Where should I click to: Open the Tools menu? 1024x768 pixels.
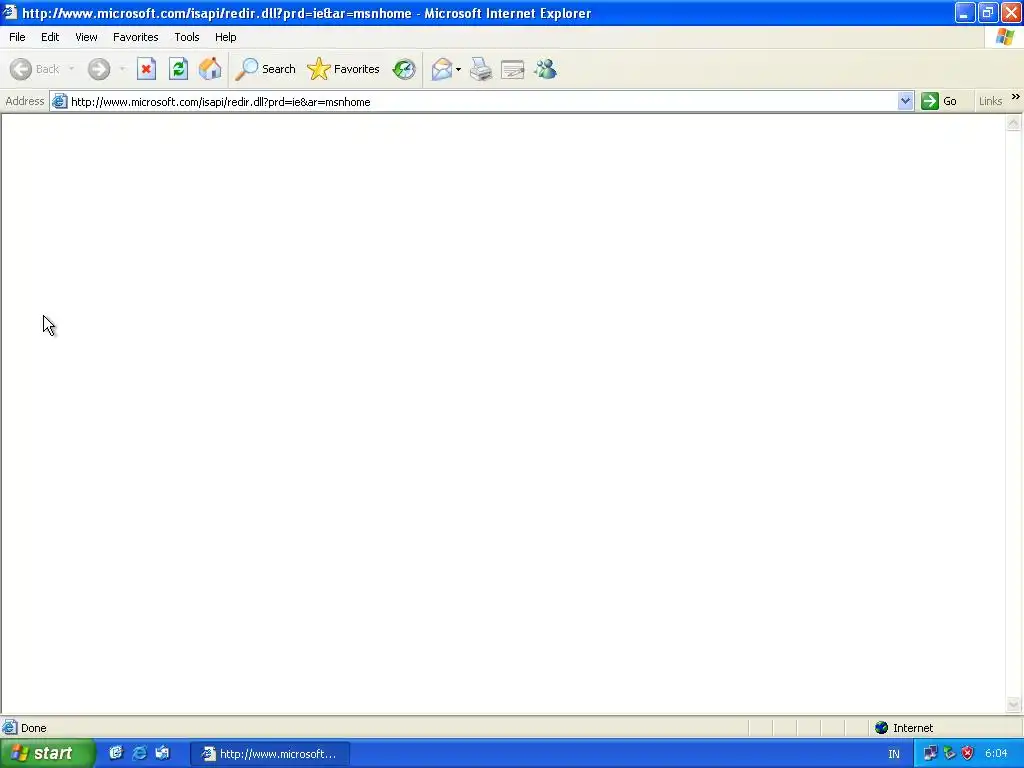point(187,37)
